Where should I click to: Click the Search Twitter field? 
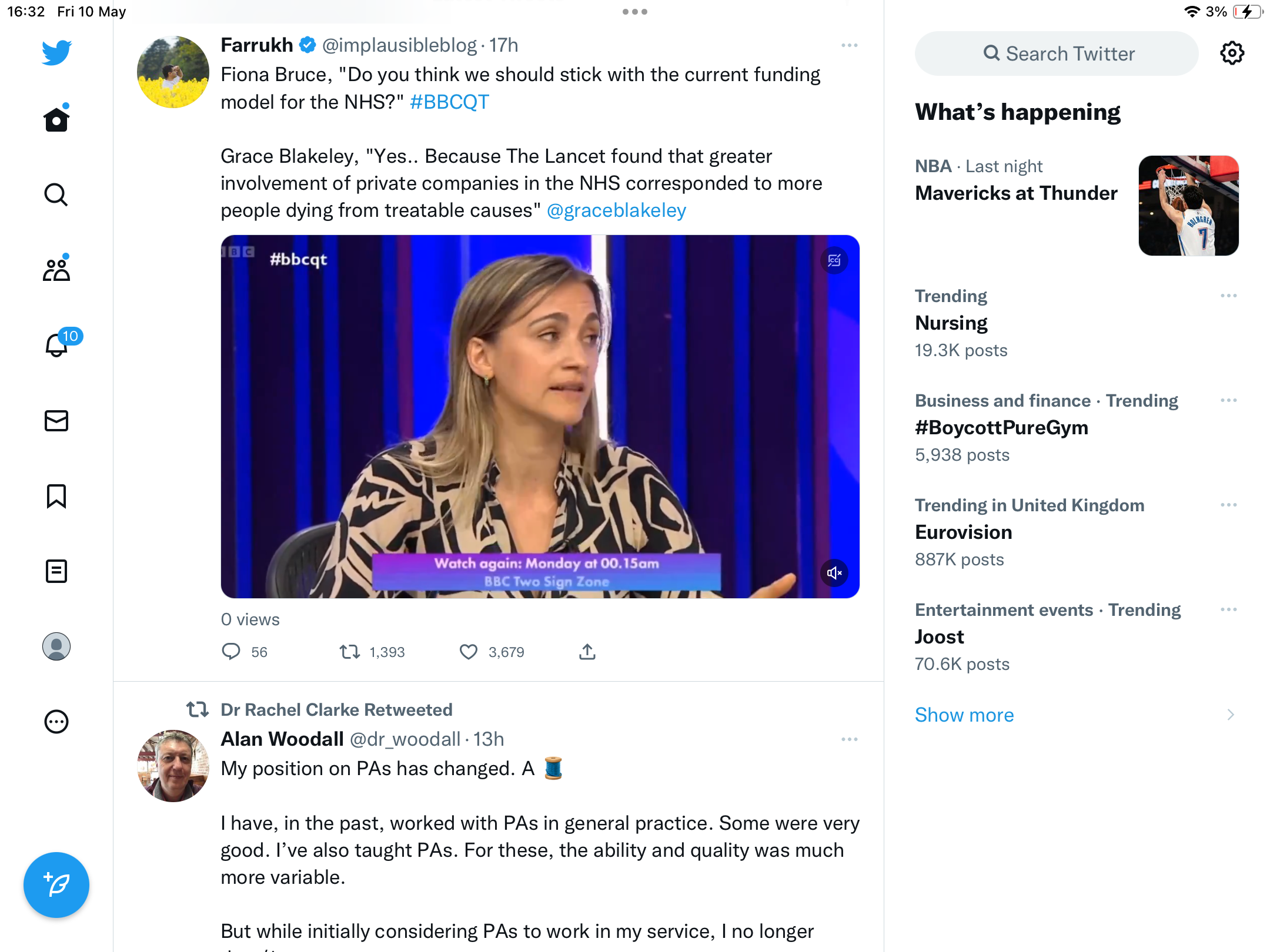click(x=1057, y=53)
